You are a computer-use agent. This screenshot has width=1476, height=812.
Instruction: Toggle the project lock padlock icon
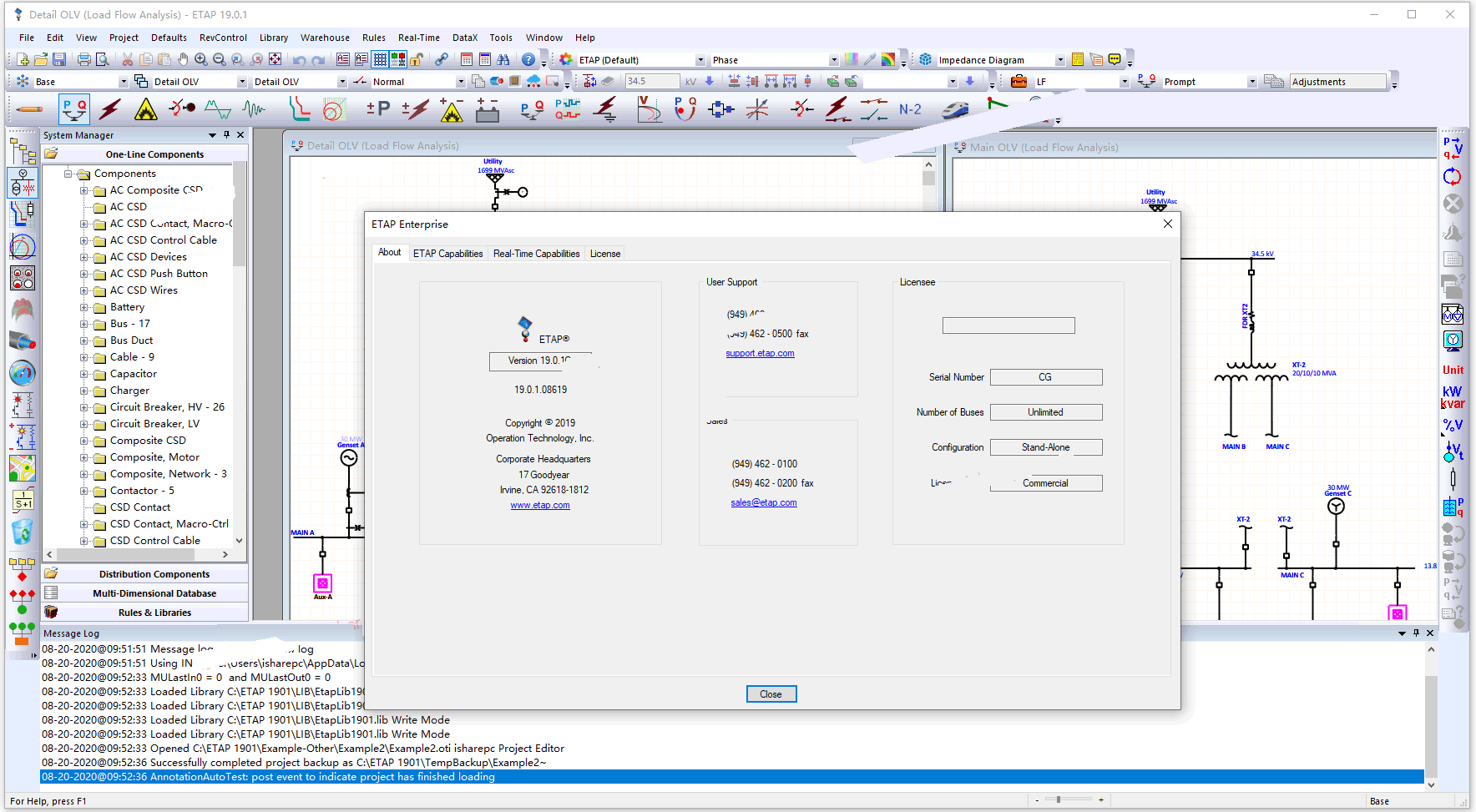point(417,59)
